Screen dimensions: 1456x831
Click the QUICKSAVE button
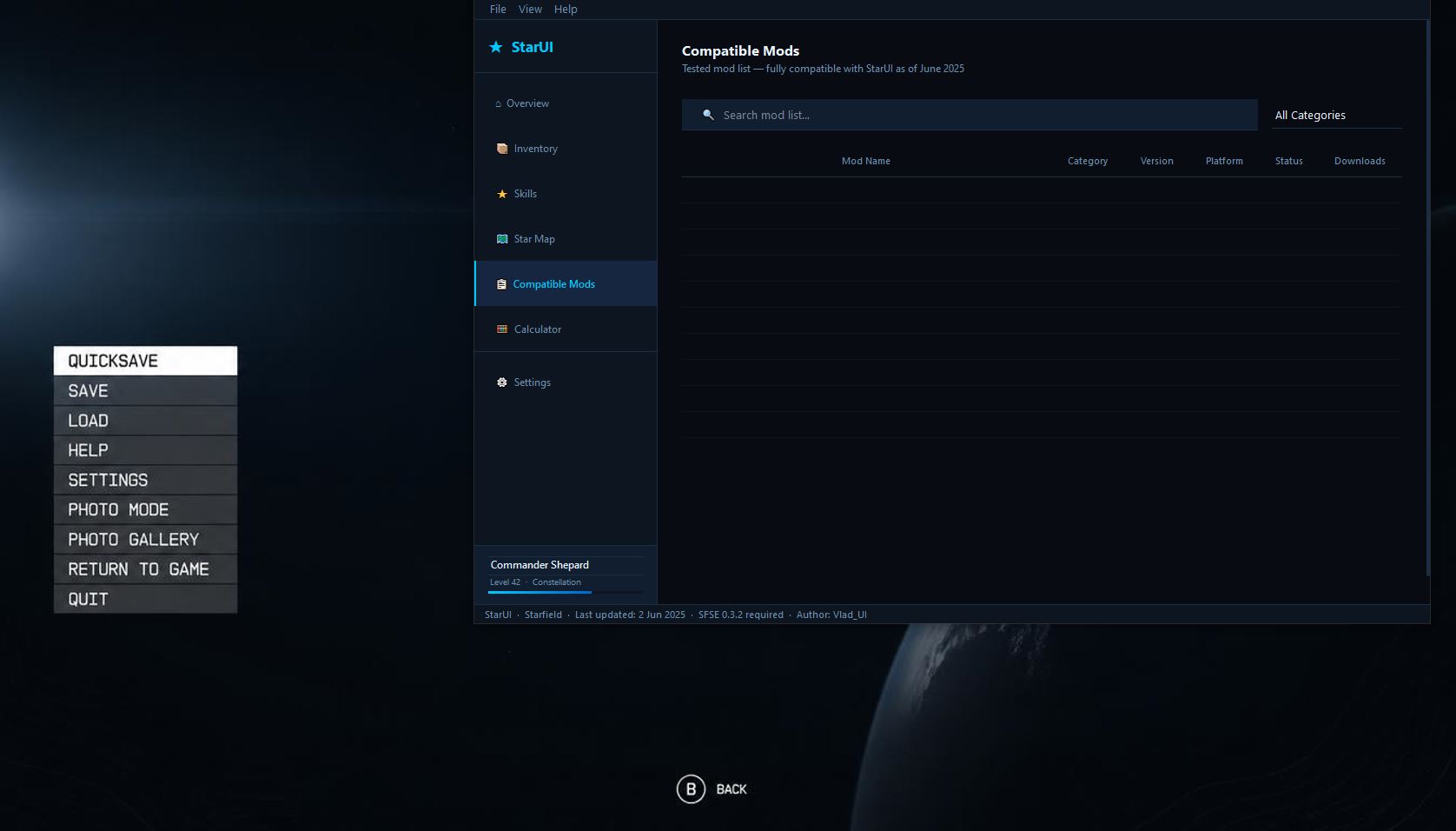click(145, 361)
